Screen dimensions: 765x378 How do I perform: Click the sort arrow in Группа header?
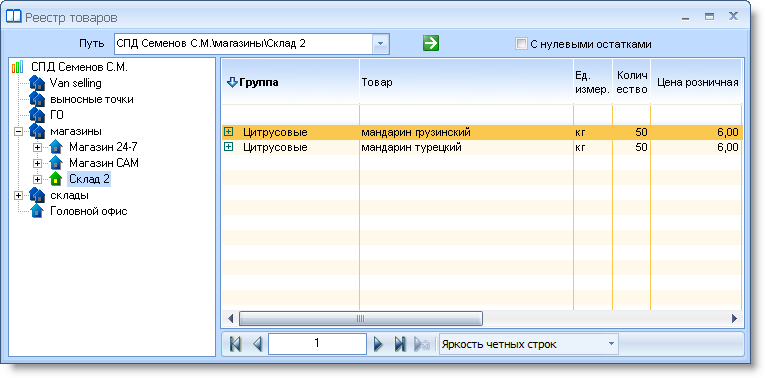click(232, 82)
